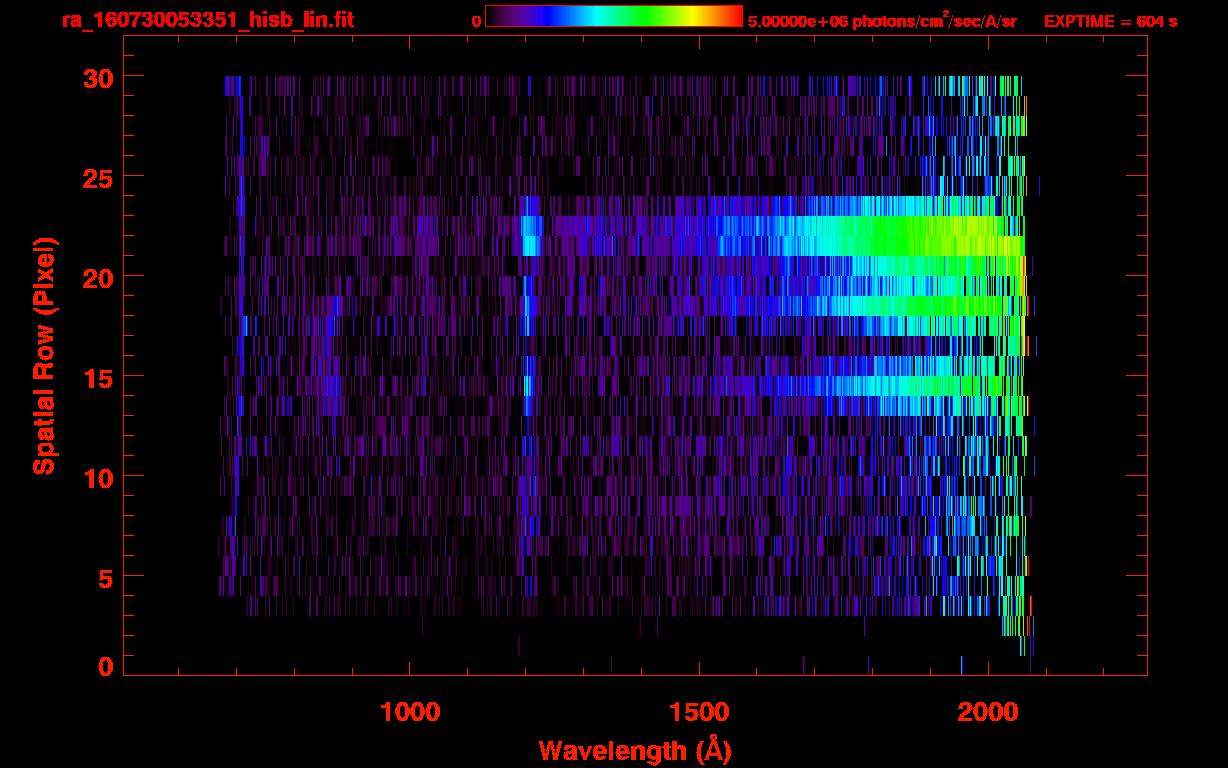Click the rainbow color scale bar

(613, 16)
